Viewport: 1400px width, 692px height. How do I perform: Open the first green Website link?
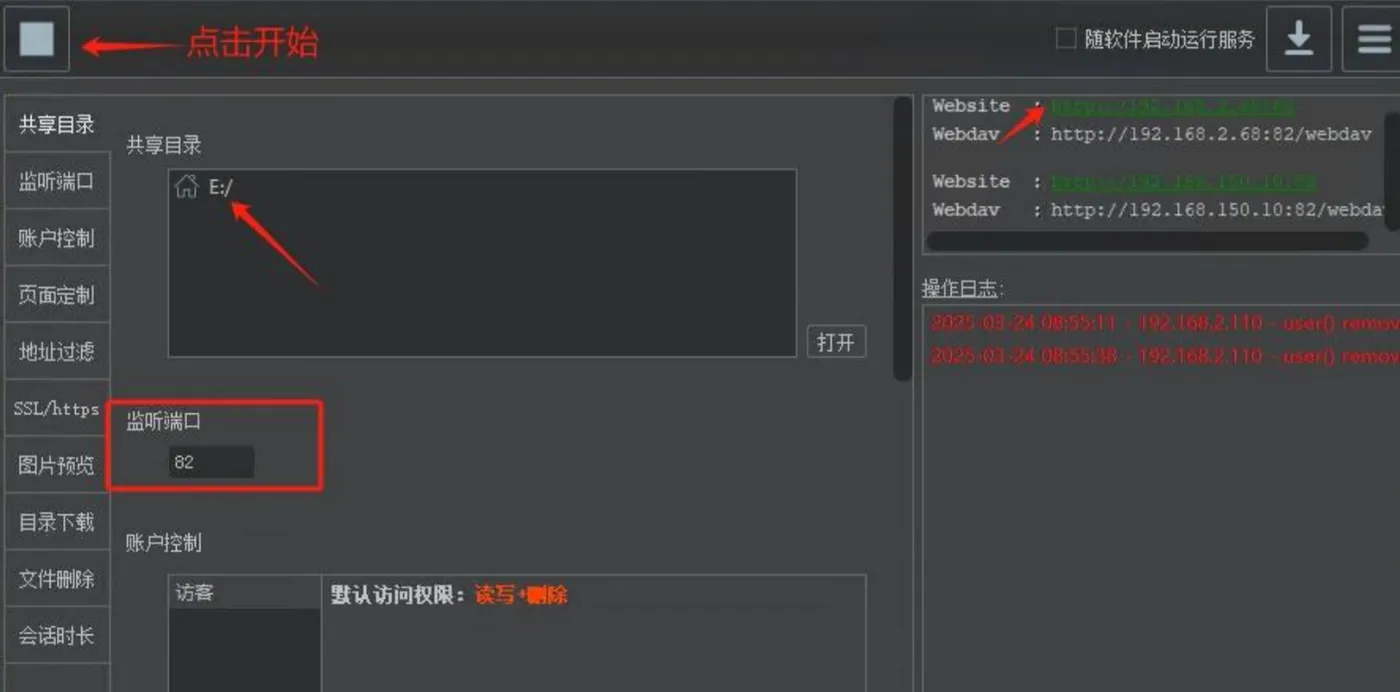(1173, 106)
